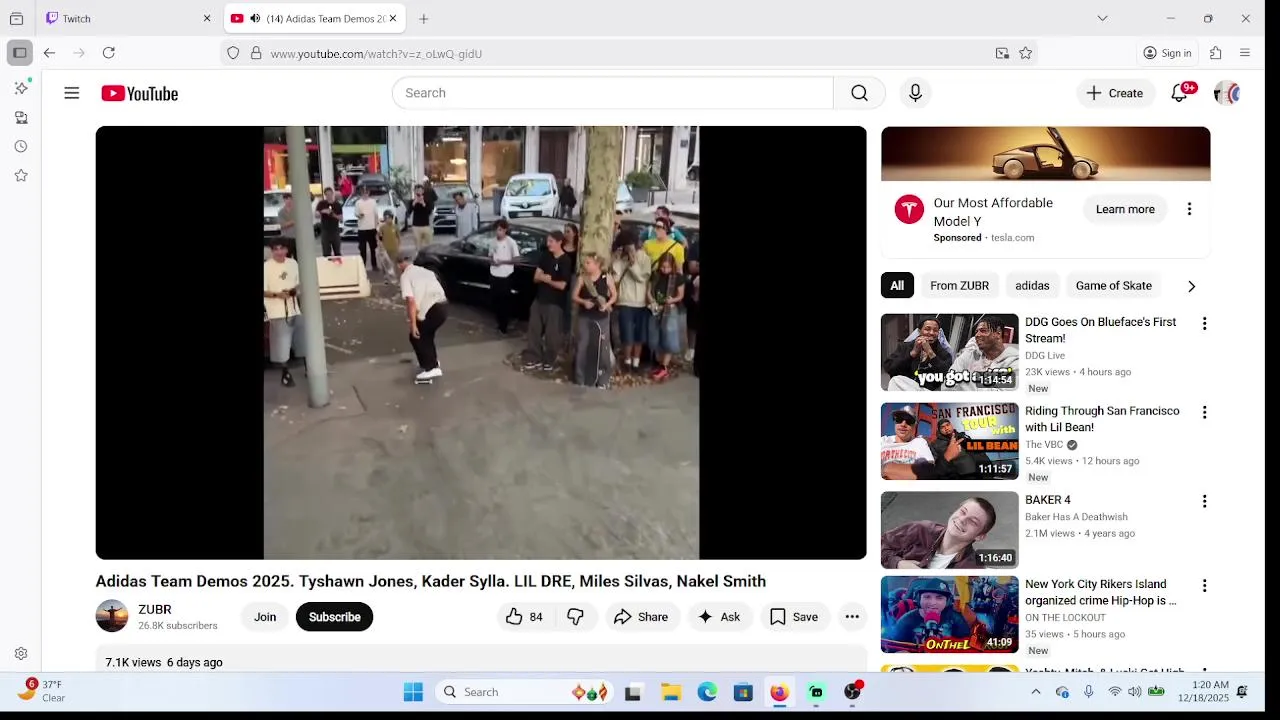Image resolution: width=1280 pixels, height=720 pixels.
Task: Select the From ZUBR filter chip
Action: (959, 286)
